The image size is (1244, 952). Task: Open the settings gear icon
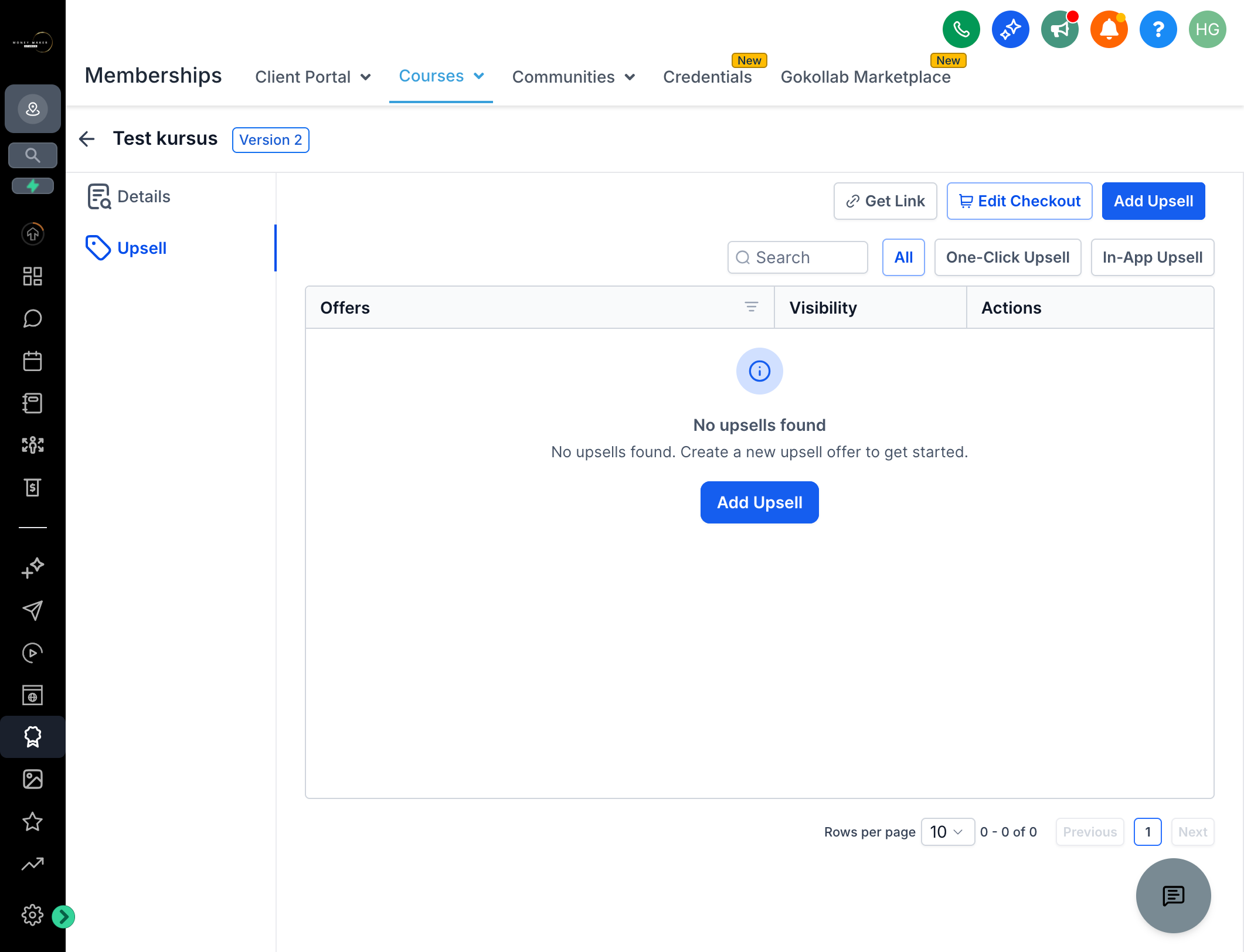click(x=33, y=915)
